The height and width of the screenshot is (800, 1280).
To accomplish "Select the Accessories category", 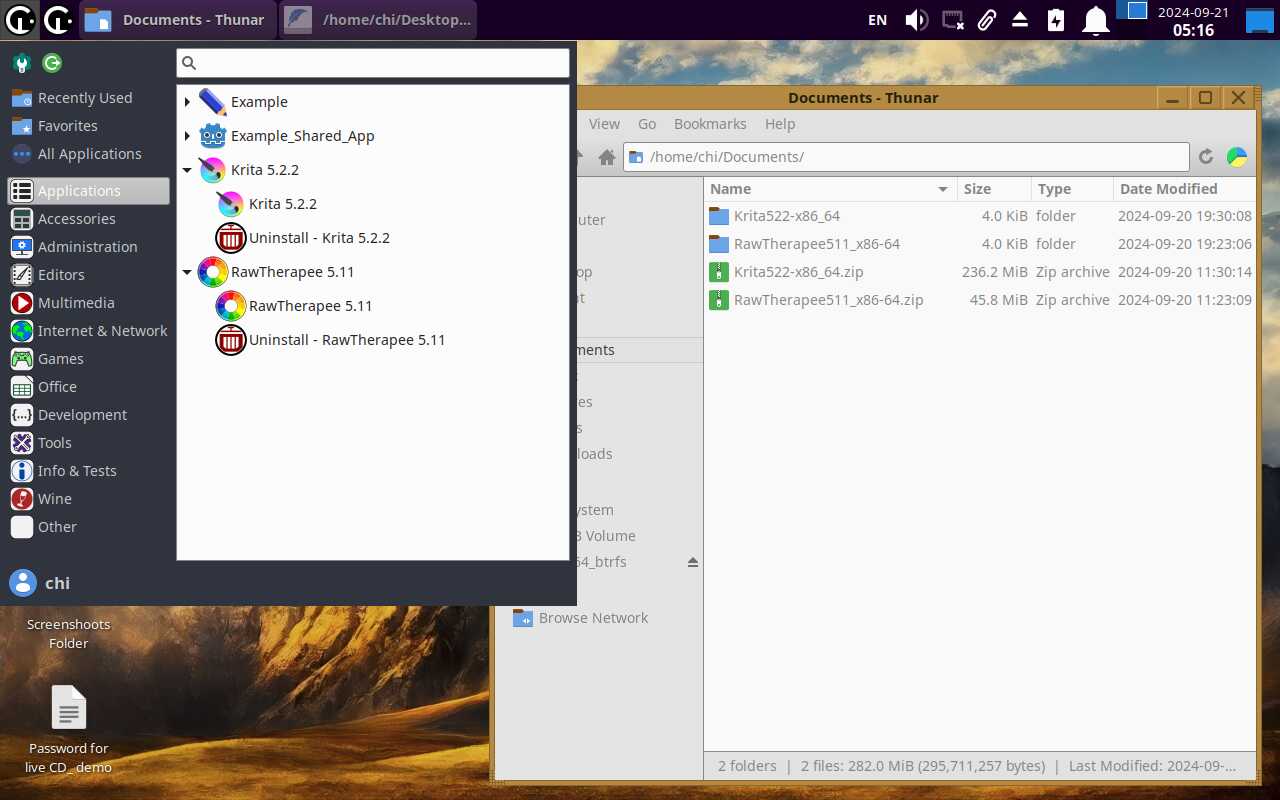I will pyautogui.click(x=88, y=219).
